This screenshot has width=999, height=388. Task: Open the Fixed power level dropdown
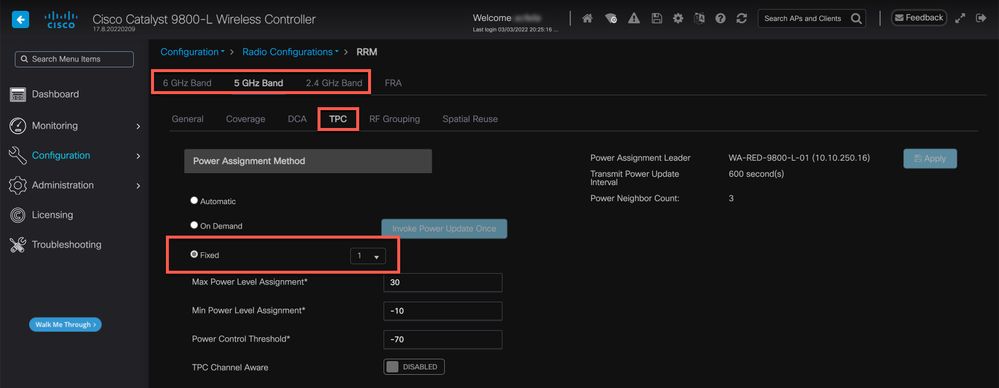click(x=368, y=255)
